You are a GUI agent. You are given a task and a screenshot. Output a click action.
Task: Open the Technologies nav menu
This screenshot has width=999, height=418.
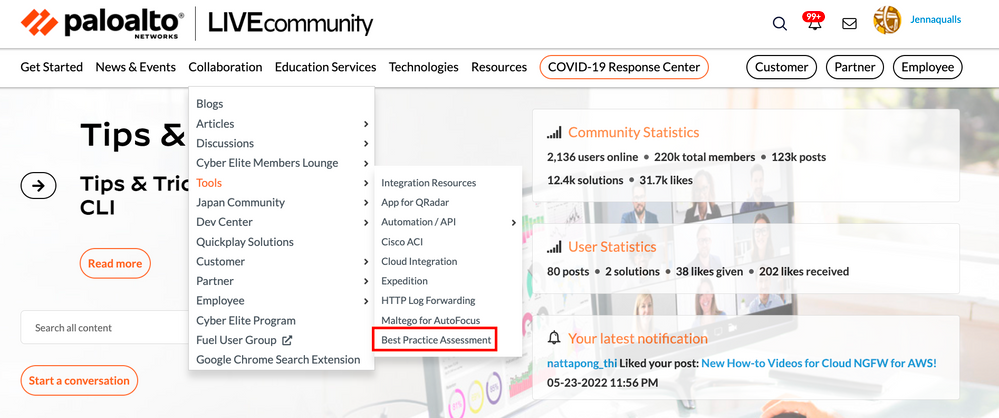(x=424, y=67)
